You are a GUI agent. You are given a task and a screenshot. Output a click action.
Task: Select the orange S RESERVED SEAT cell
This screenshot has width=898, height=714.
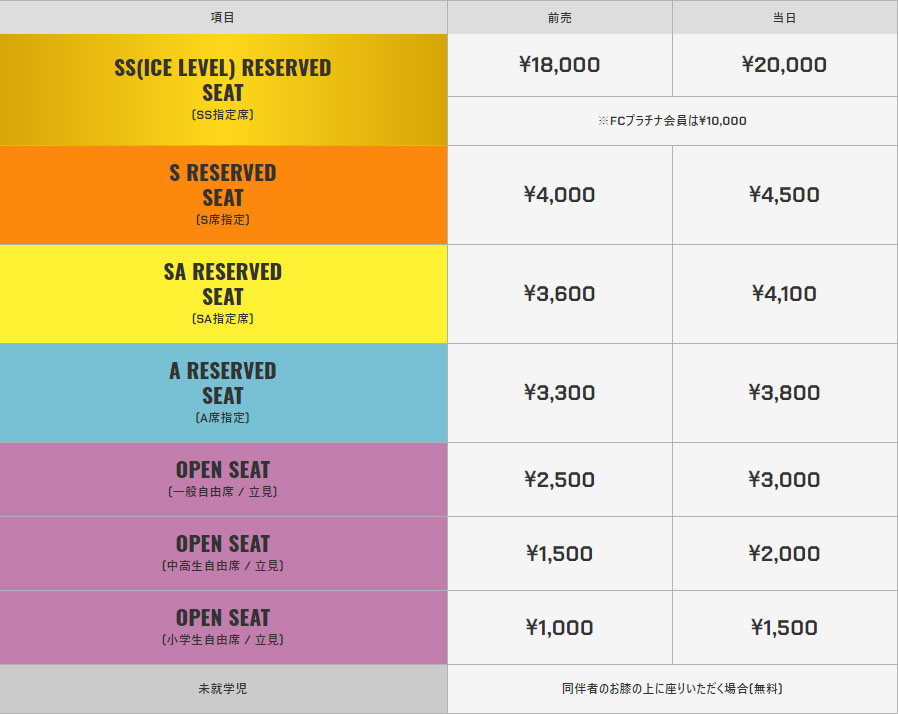point(223,195)
